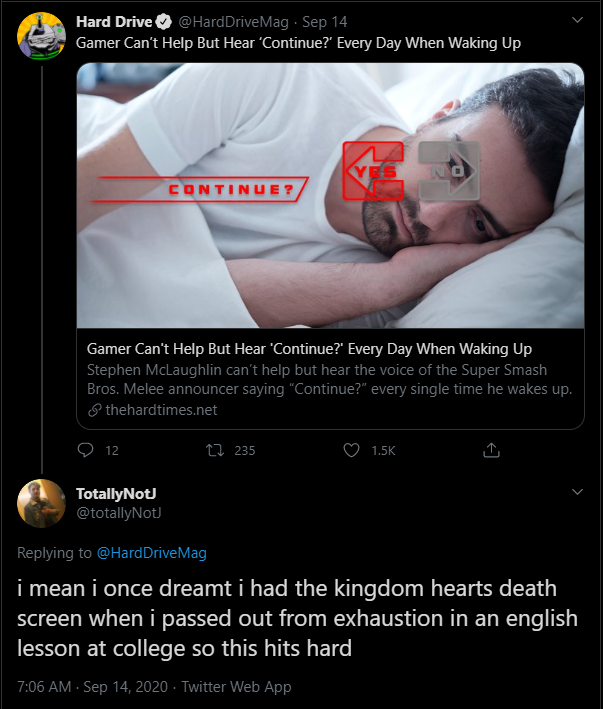The width and height of the screenshot is (603, 709).
Task: Click the Hard Drive profile avatar
Action: click(x=41, y=36)
